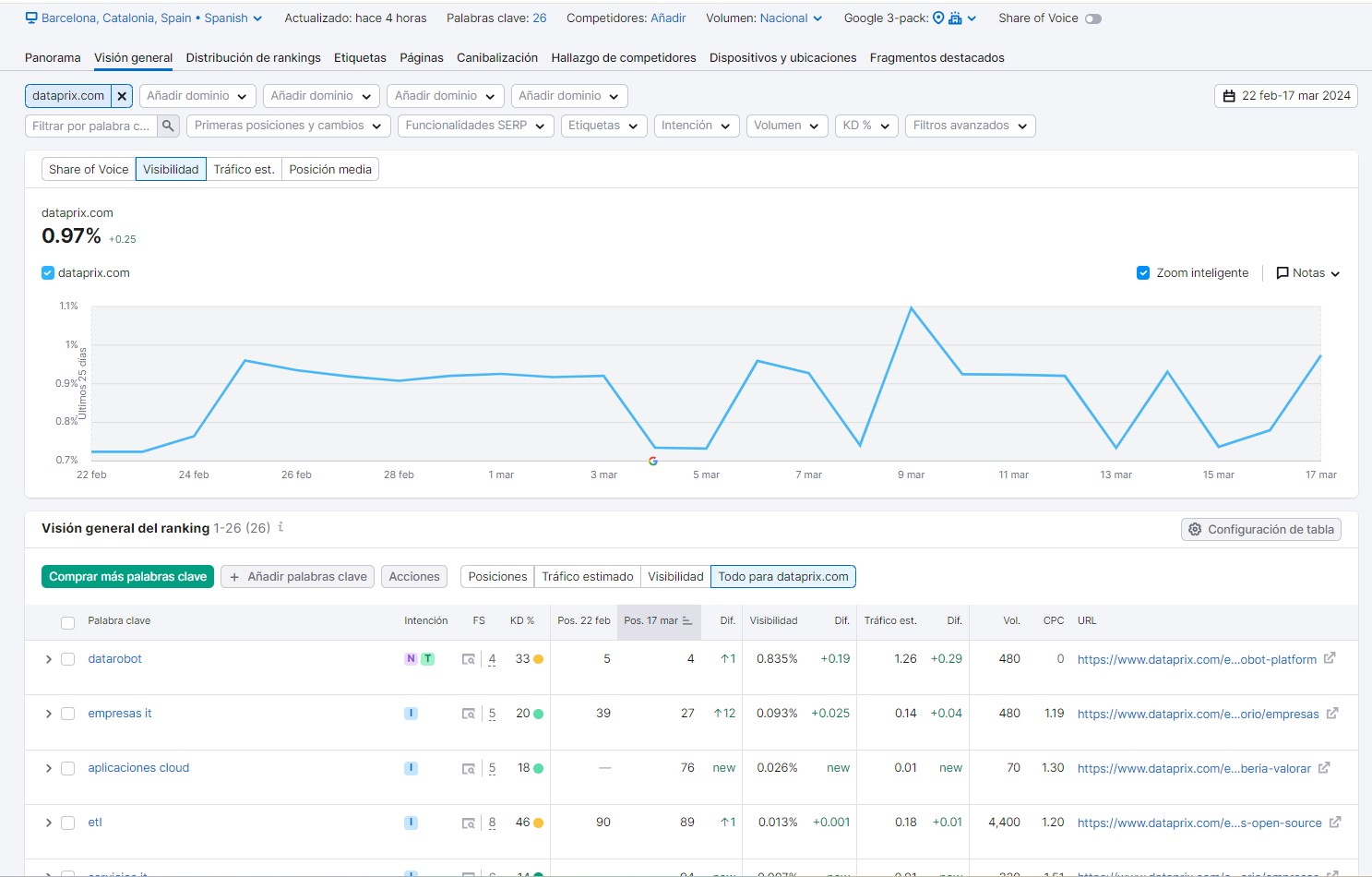Click Comprar más palabras clave button
Image resolution: width=1372 pixels, height=877 pixels.
coord(127,577)
